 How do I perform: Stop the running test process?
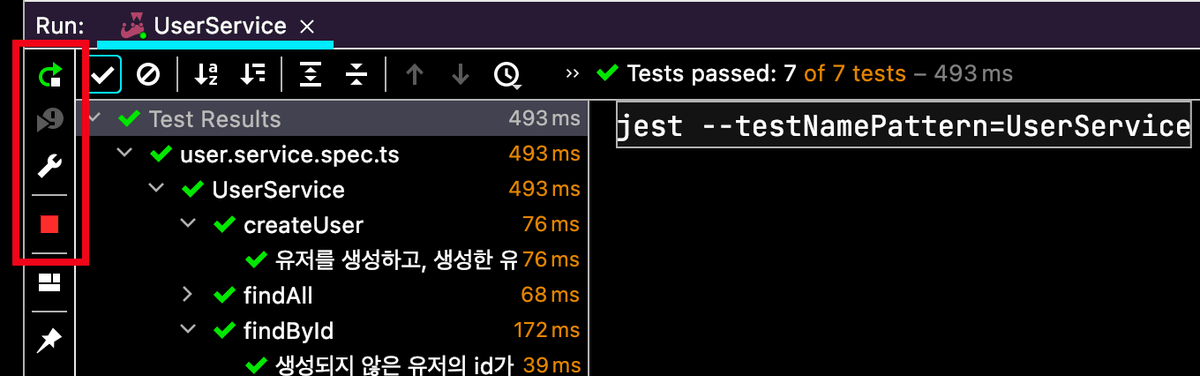click(x=49, y=224)
